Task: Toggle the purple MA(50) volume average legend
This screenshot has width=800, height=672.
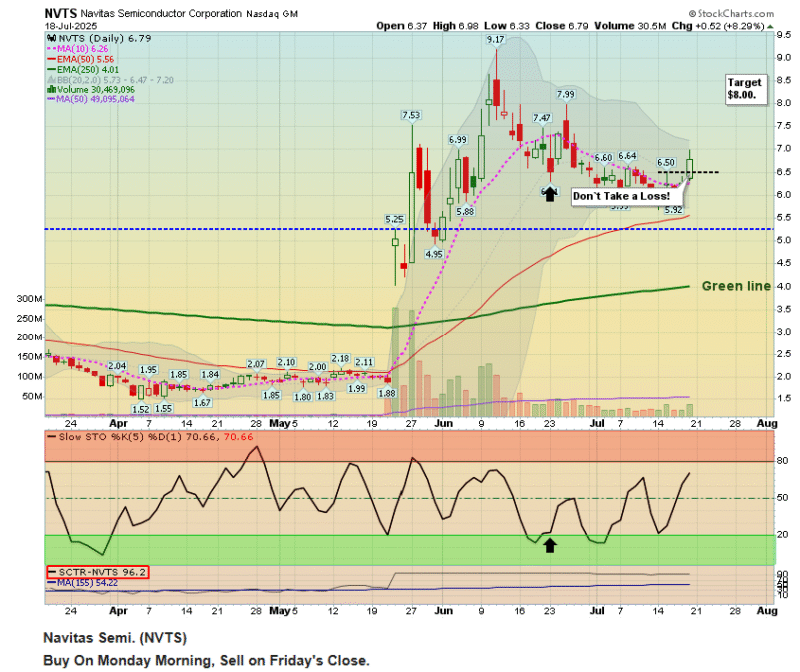Action: pyautogui.click(x=52, y=98)
